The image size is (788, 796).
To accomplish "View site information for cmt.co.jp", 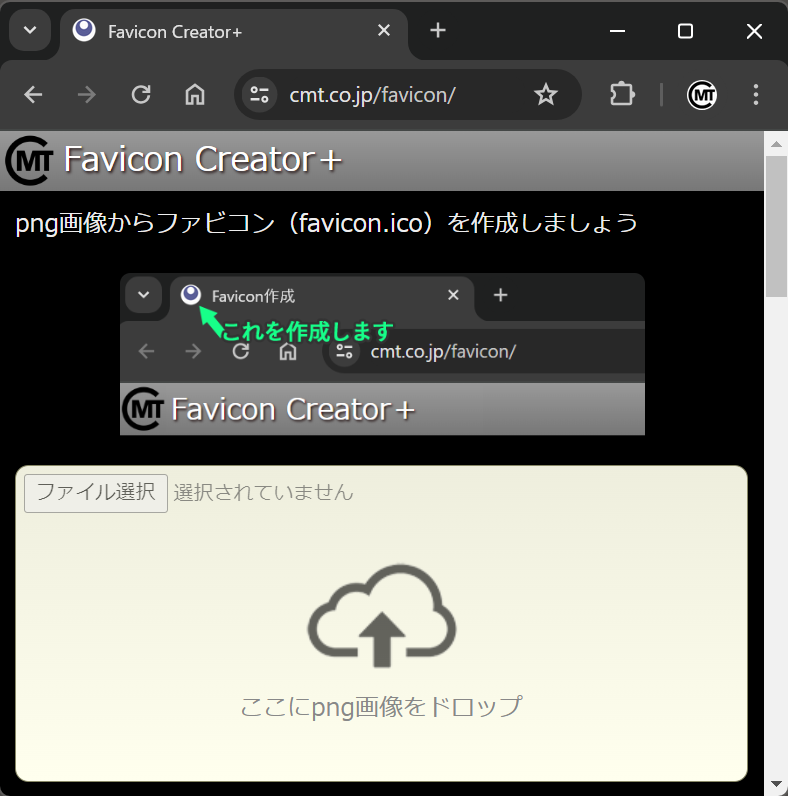I will click(259, 94).
